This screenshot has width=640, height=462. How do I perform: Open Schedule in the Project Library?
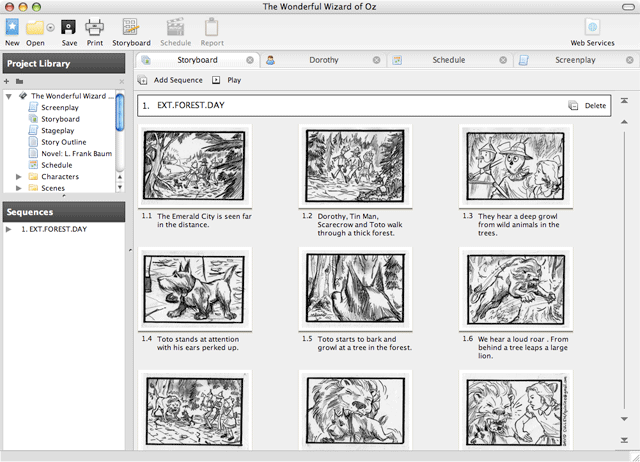(57, 165)
